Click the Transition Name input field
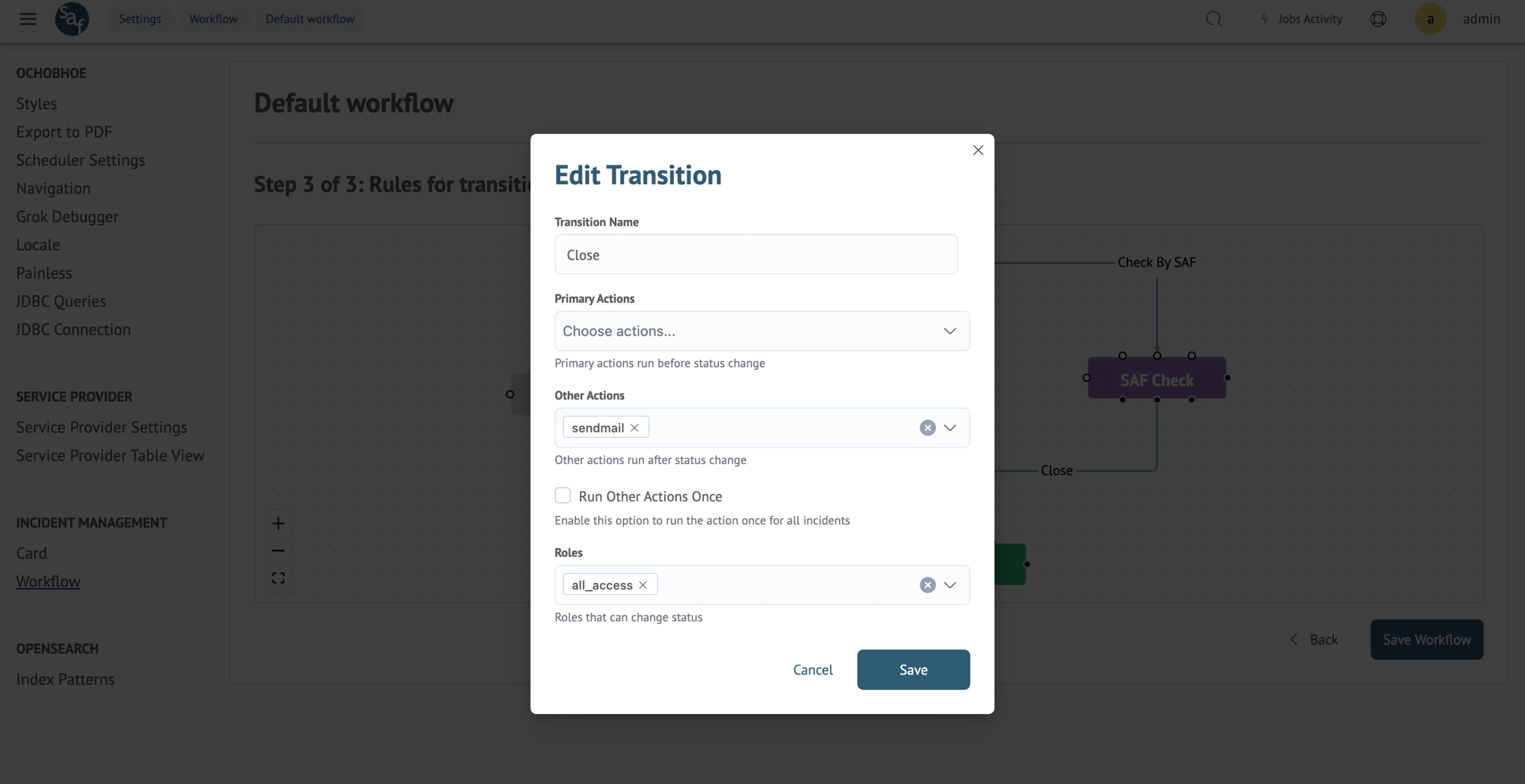Viewport: 1525px width, 784px height. pos(755,254)
